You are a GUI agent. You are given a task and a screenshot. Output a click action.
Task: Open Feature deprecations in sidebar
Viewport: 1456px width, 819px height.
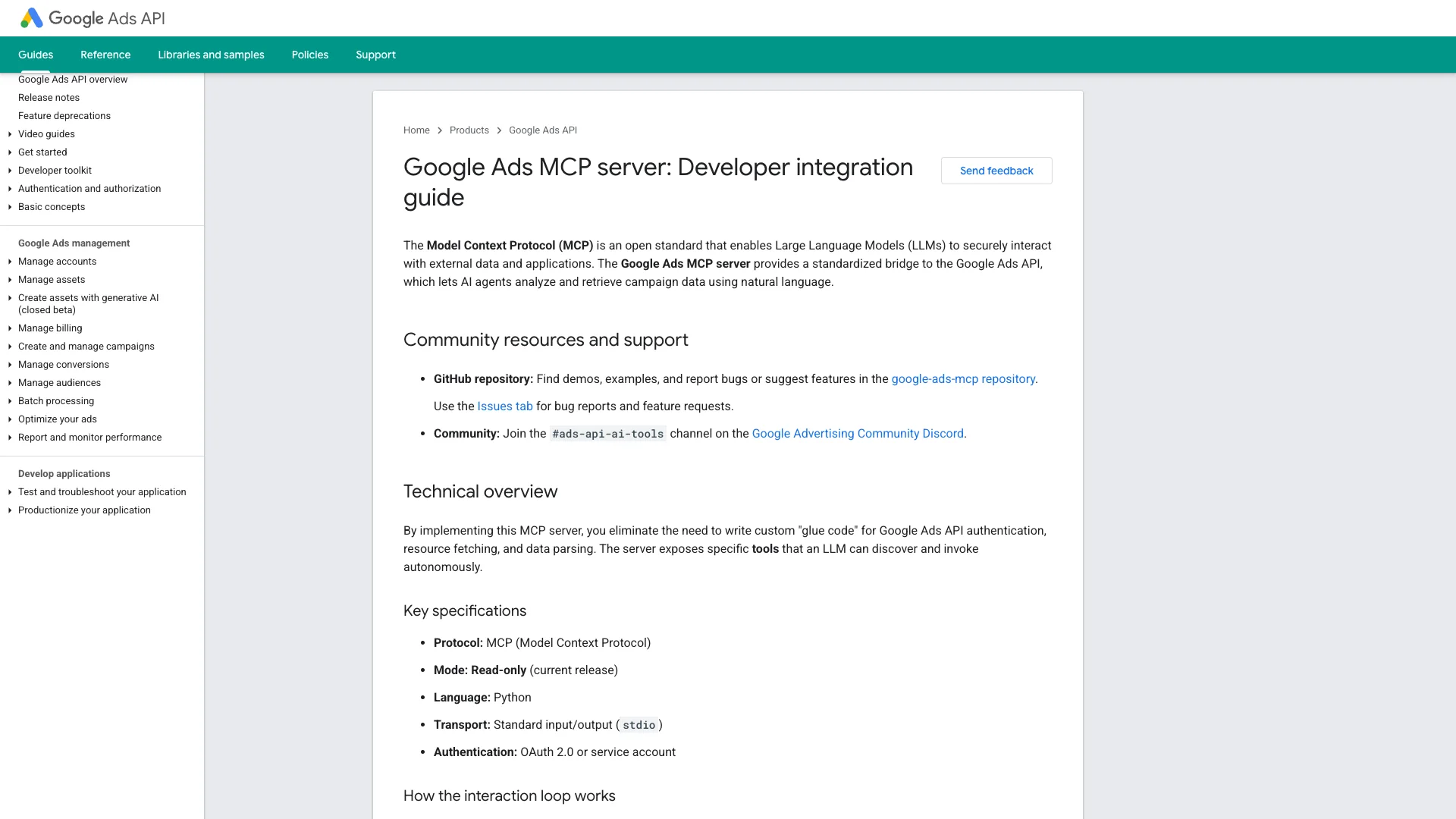pyautogui.click(x=64, y=116)
